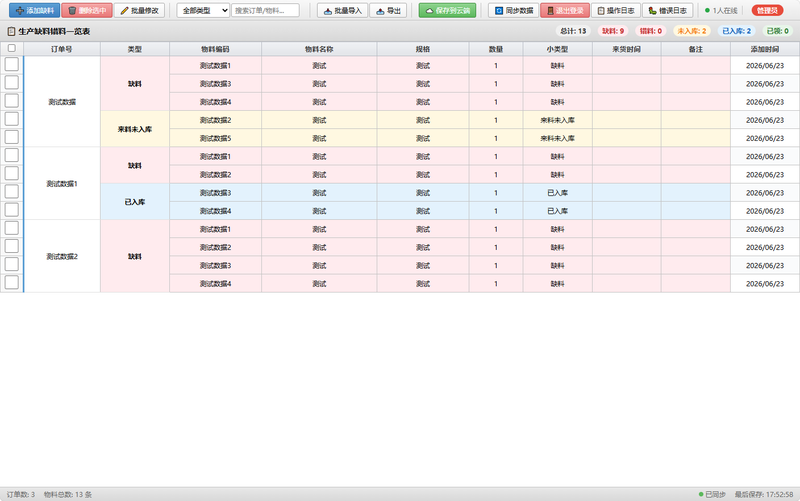Click the 退出登录 door icon button
The image size is (800, 501).
pos(565,10)
